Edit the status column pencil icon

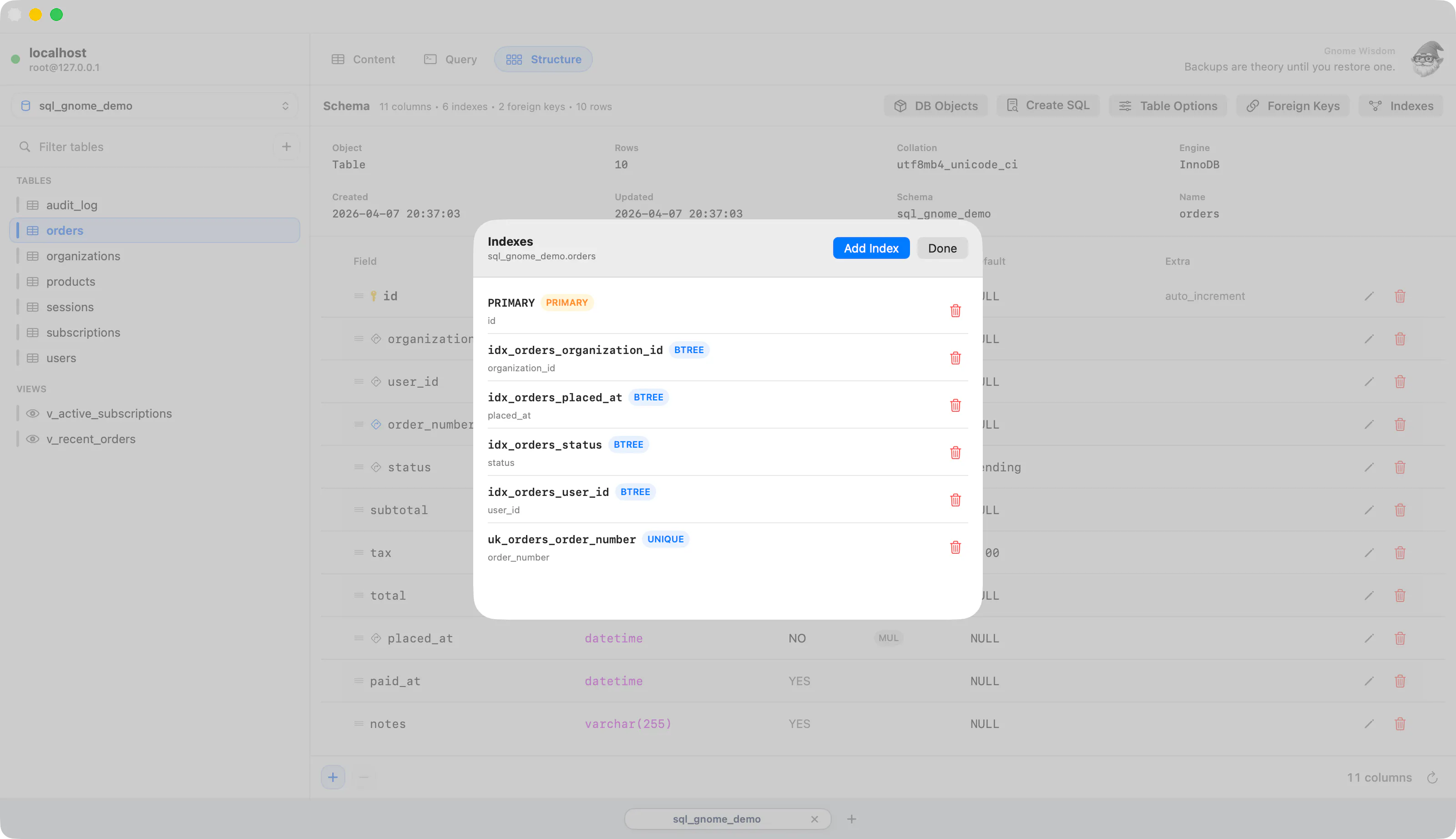point(1369,467)
